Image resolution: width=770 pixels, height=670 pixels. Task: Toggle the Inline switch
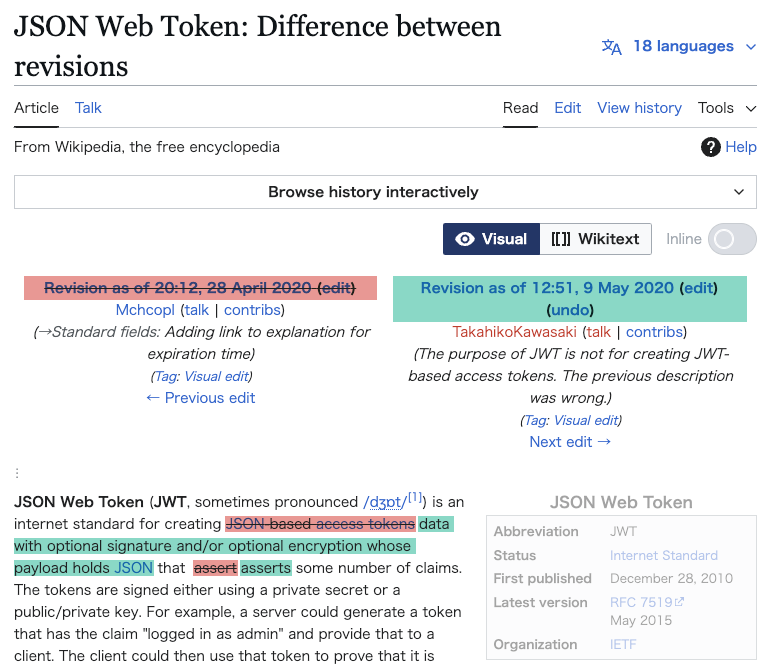(732, 239)
